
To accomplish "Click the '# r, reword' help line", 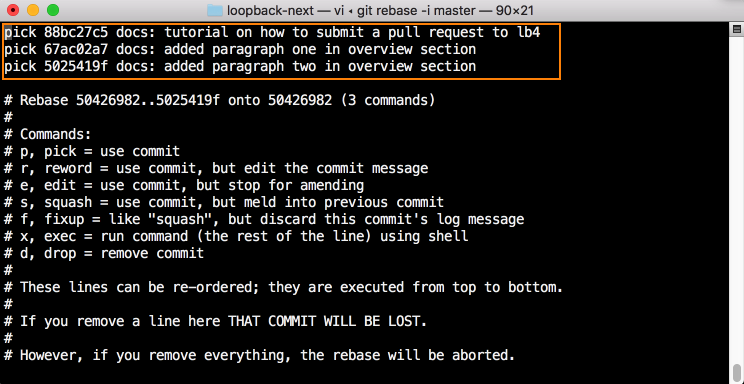I will point(216,169).
